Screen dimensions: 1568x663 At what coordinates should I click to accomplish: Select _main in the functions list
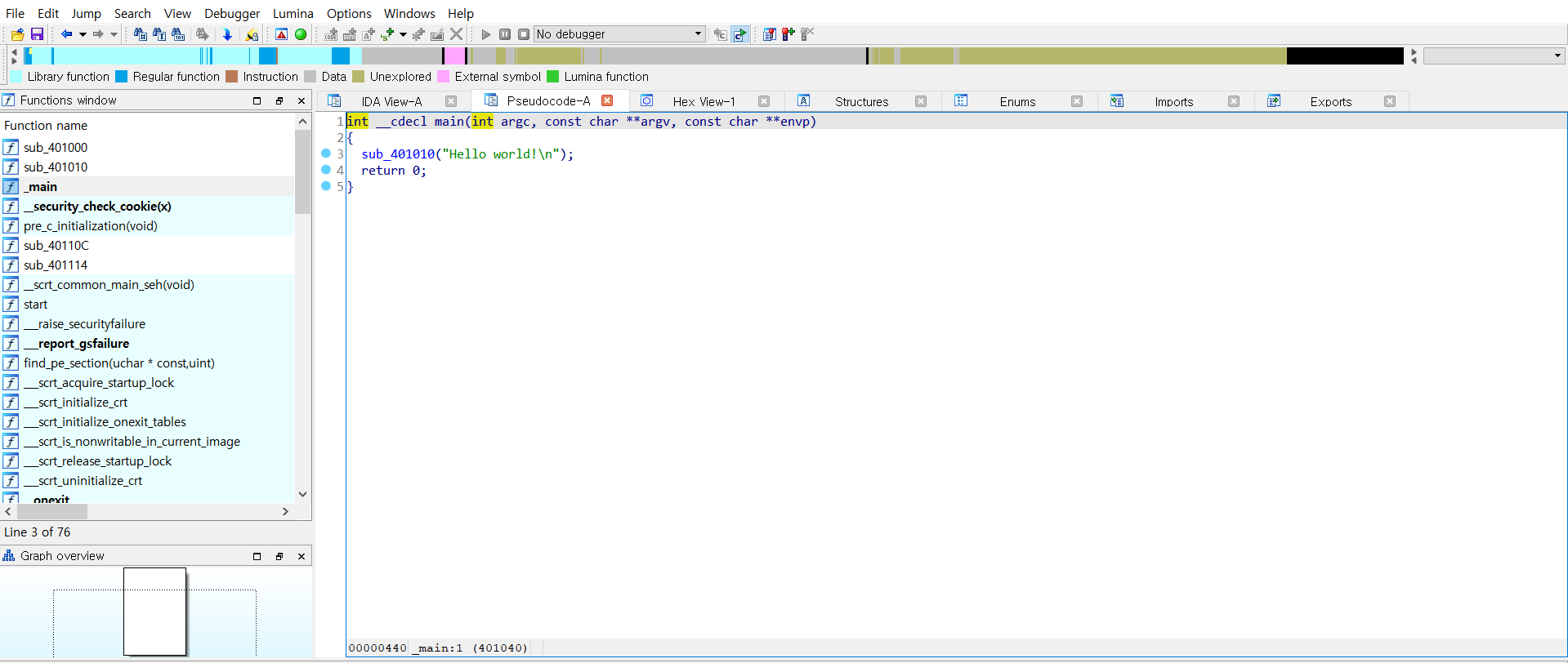[147, 187]
